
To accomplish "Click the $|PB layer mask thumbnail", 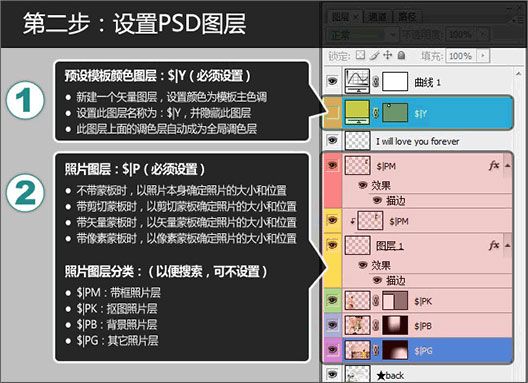I will pyautogui.click(x=395, y=325).
